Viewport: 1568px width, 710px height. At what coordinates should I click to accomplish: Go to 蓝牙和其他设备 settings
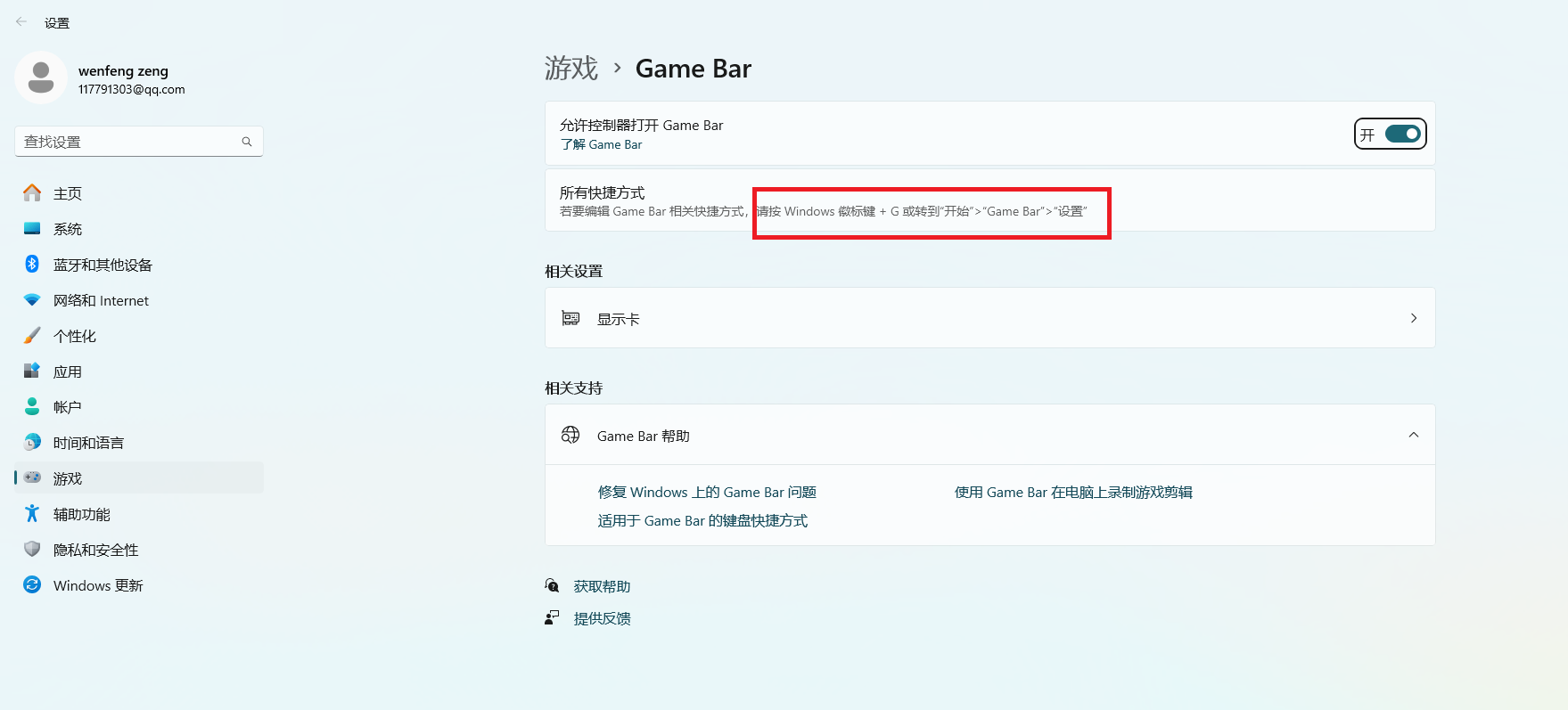pyautogui.click(x=139, y=264)
